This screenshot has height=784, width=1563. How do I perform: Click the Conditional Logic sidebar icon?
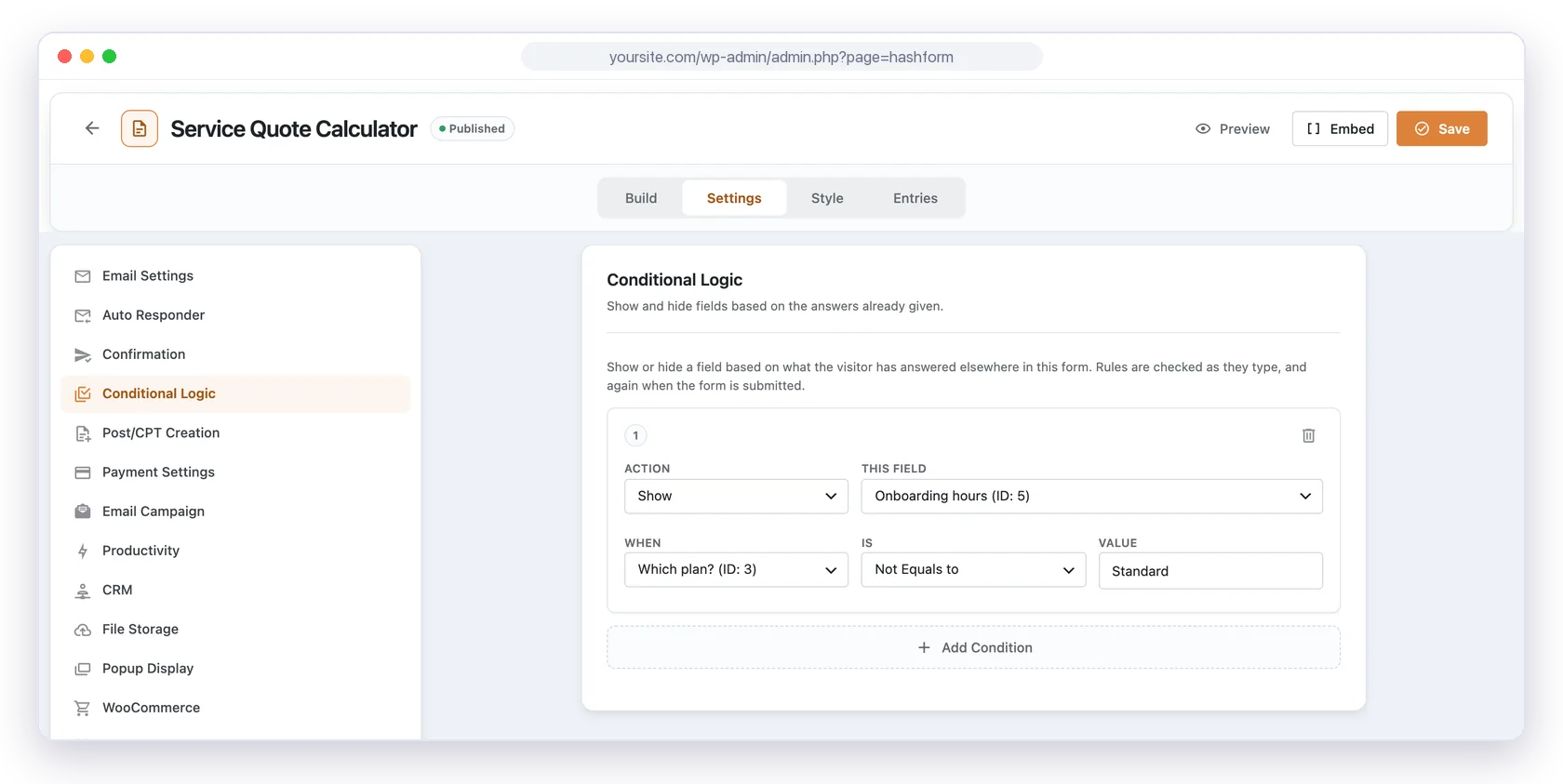83,393
